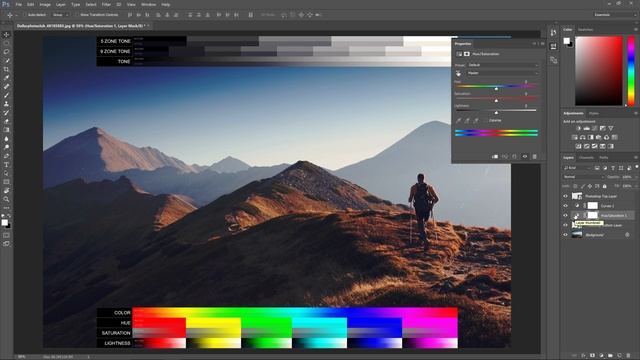Screen dimensions: 640x360
Task: Click the lock all icon in Layers panel
Action: coord(605,186)
